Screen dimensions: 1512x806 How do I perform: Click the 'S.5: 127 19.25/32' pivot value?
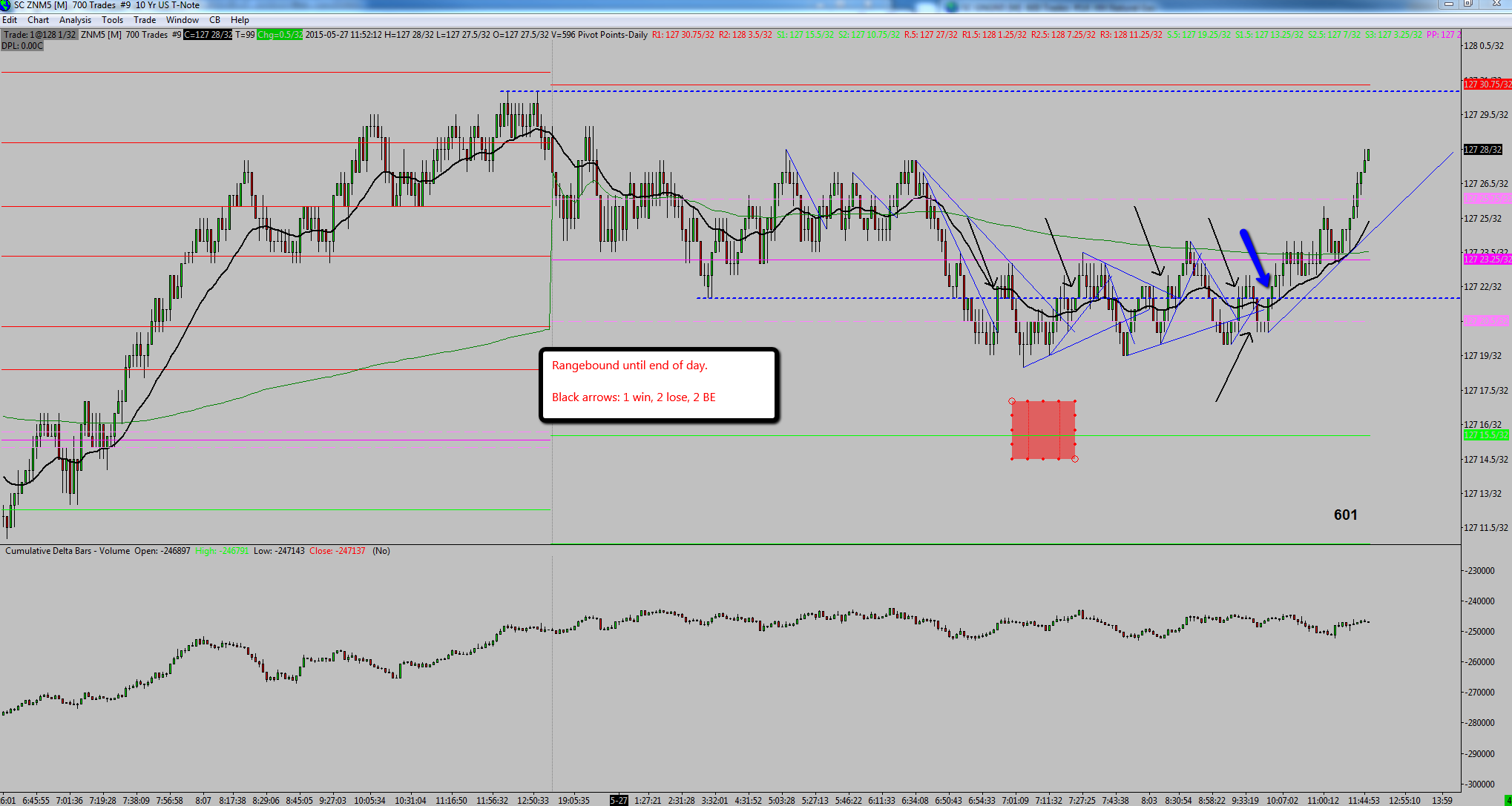coord(1199,35)
